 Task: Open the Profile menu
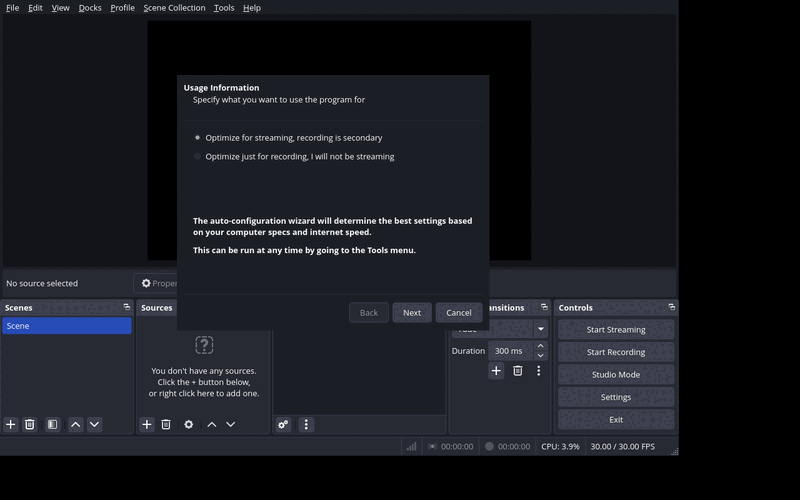[x=122, y=8]
